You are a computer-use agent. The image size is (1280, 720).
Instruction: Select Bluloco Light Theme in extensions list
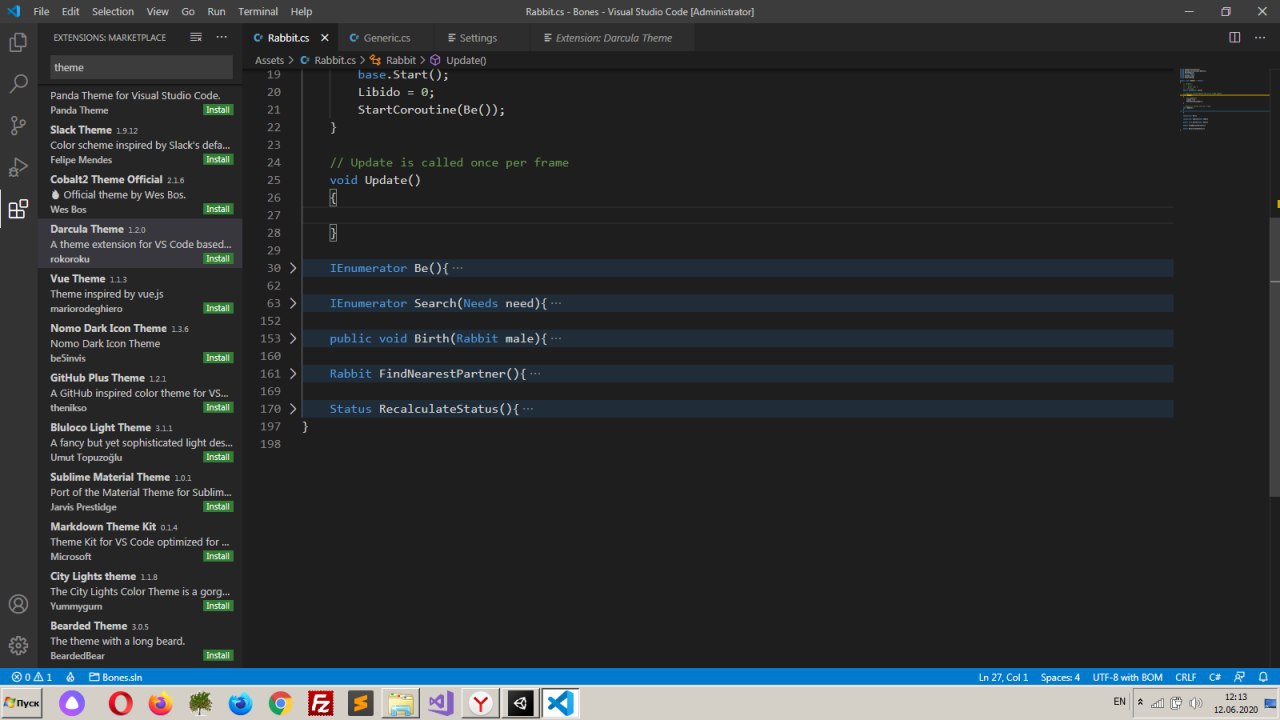coord(140,443)
